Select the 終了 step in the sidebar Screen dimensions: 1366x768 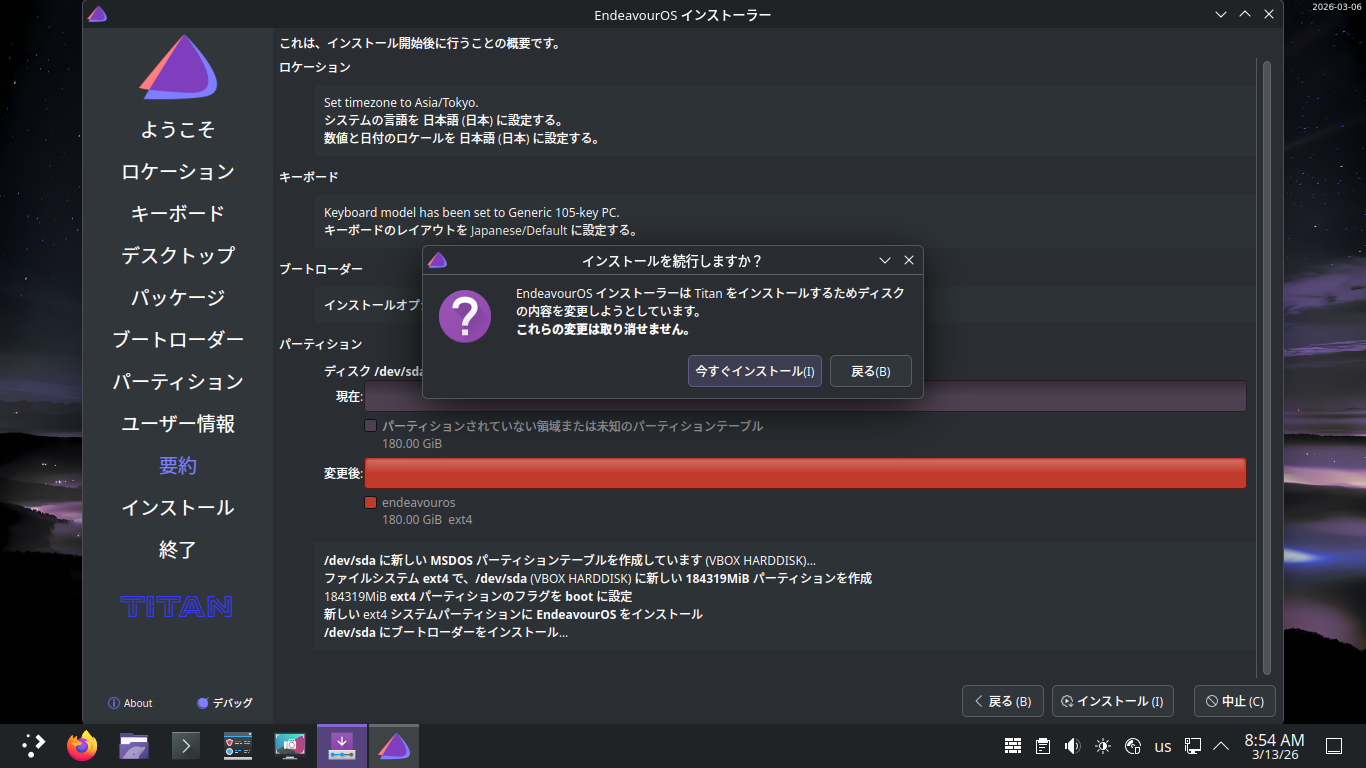click(x=178, y=550)
